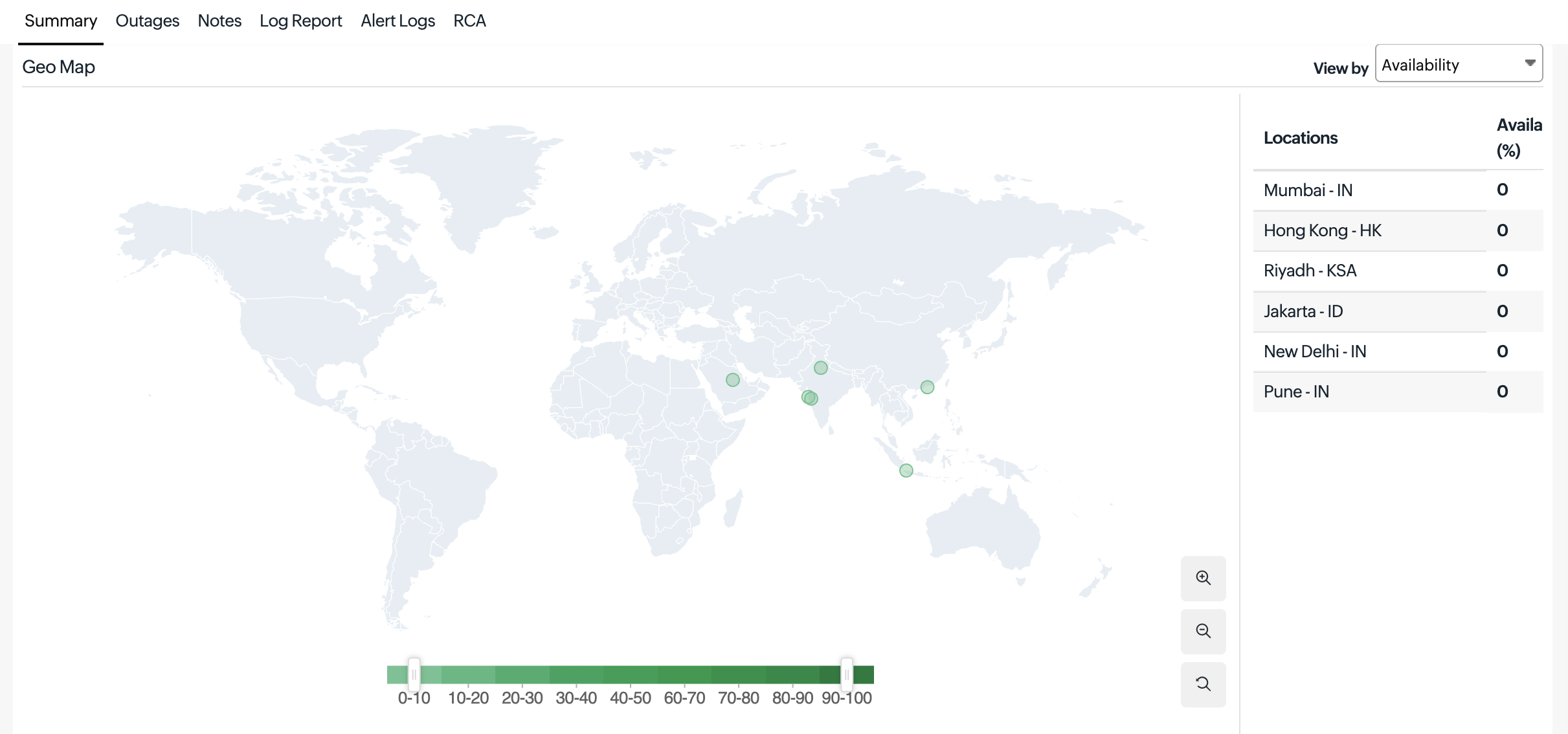The width and height of the screenshot is (1568, 734).
Task: Click the right handle of the availability range slider
Action: tap(846, 674)
